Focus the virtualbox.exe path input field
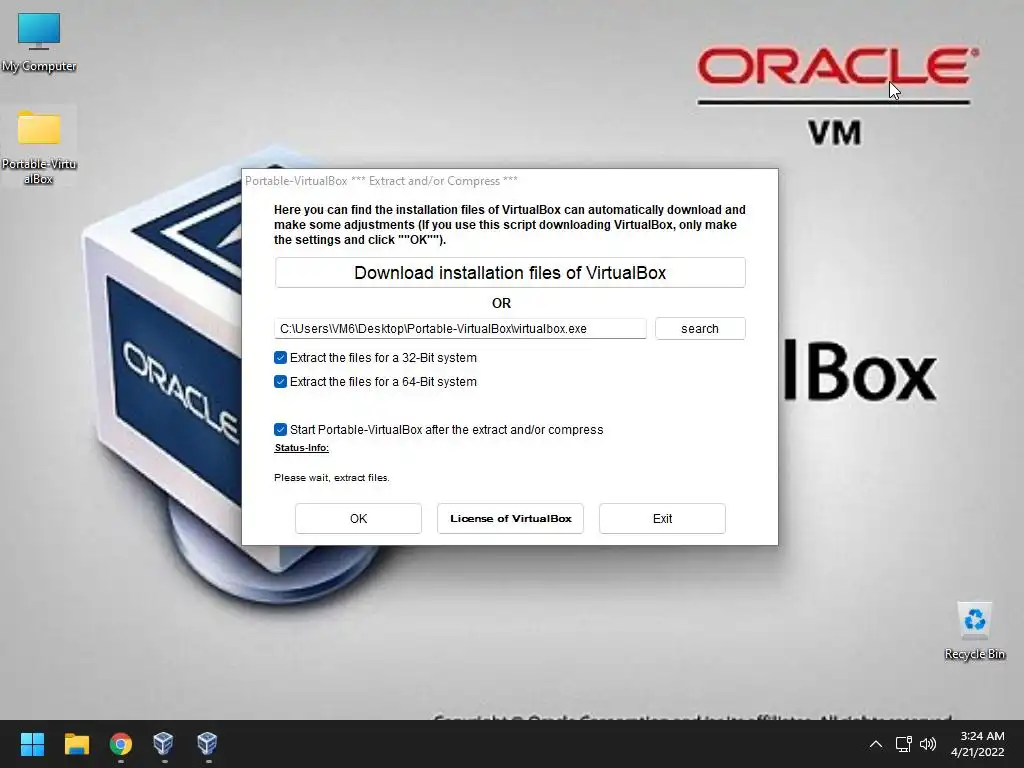1024x768 pixels. coord(460,328)
